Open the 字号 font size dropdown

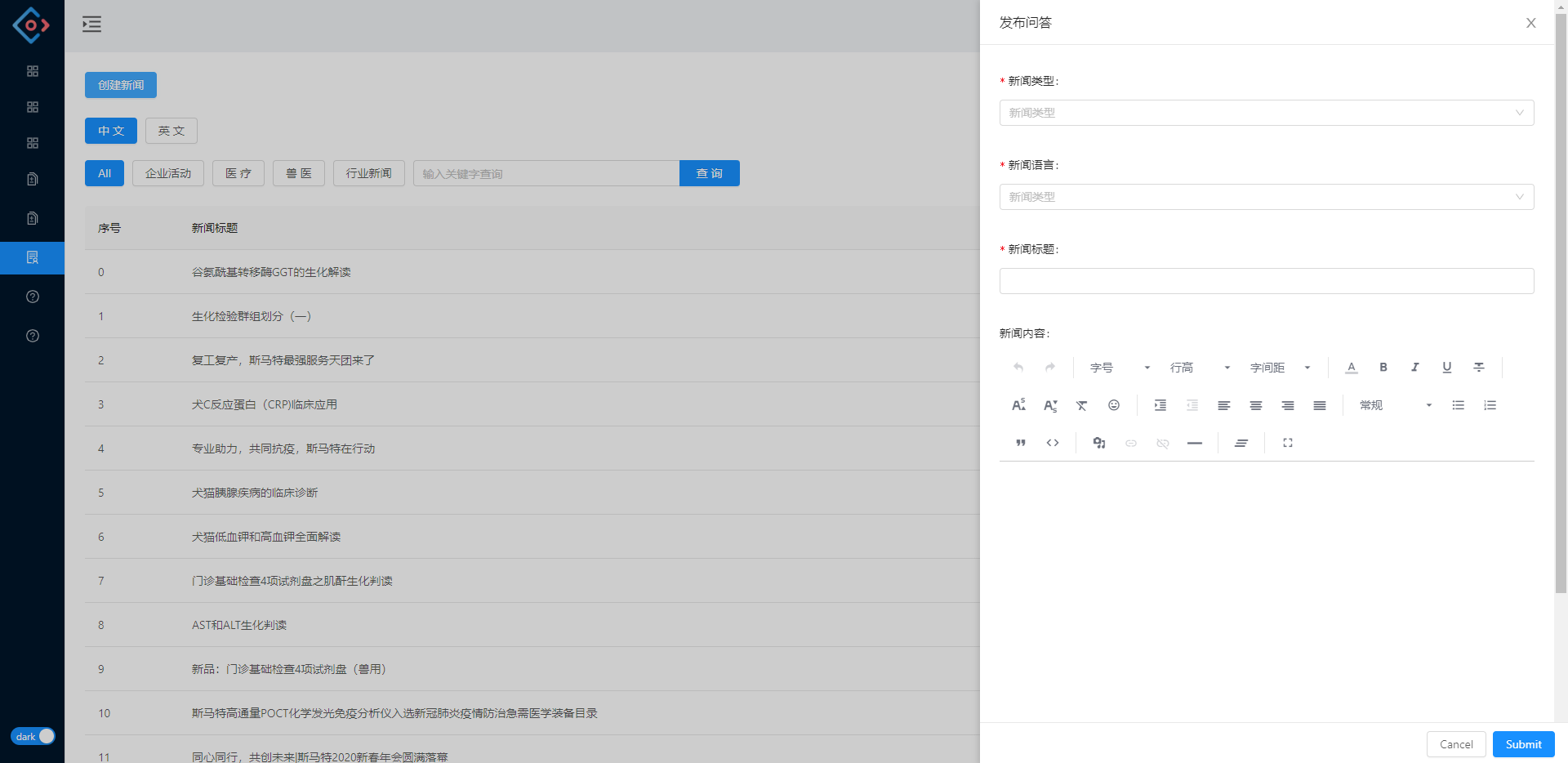1120,368
